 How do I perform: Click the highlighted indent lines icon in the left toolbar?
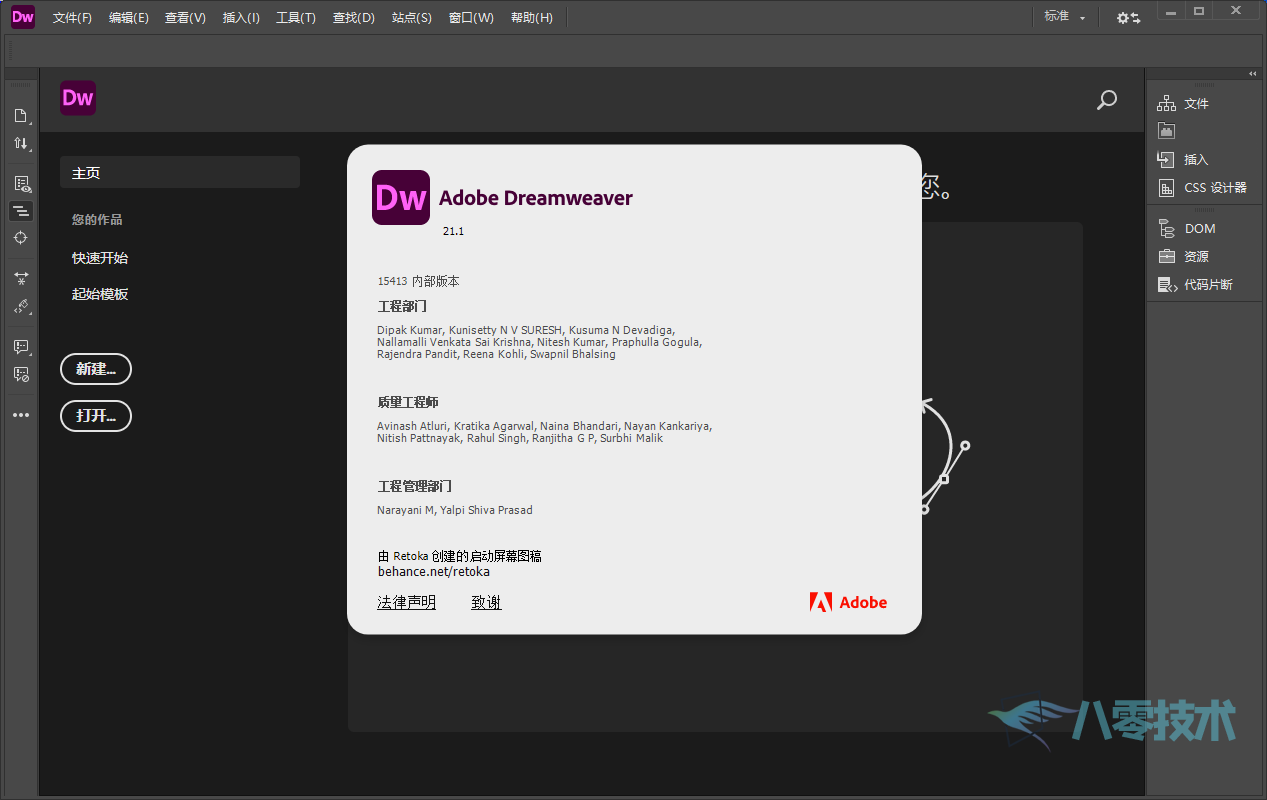coord(21,211)
